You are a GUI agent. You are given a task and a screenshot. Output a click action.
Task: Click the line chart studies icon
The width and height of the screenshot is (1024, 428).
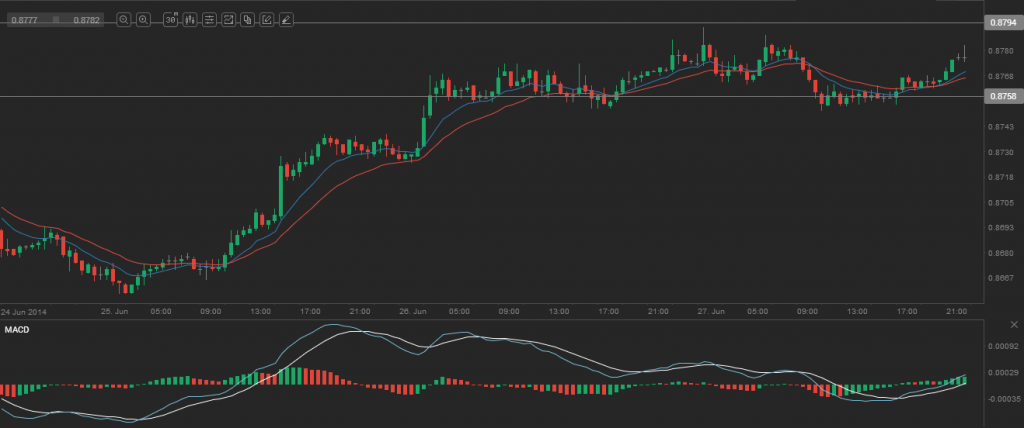(x=228, y=19)
